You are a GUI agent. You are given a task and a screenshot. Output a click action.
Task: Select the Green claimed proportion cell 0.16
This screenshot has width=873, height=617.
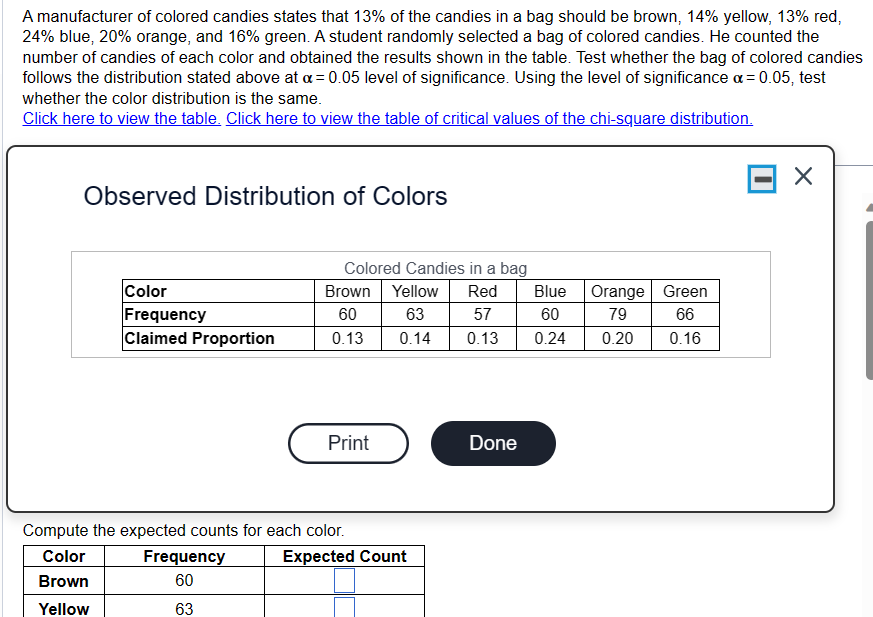(x=685, y=338)
